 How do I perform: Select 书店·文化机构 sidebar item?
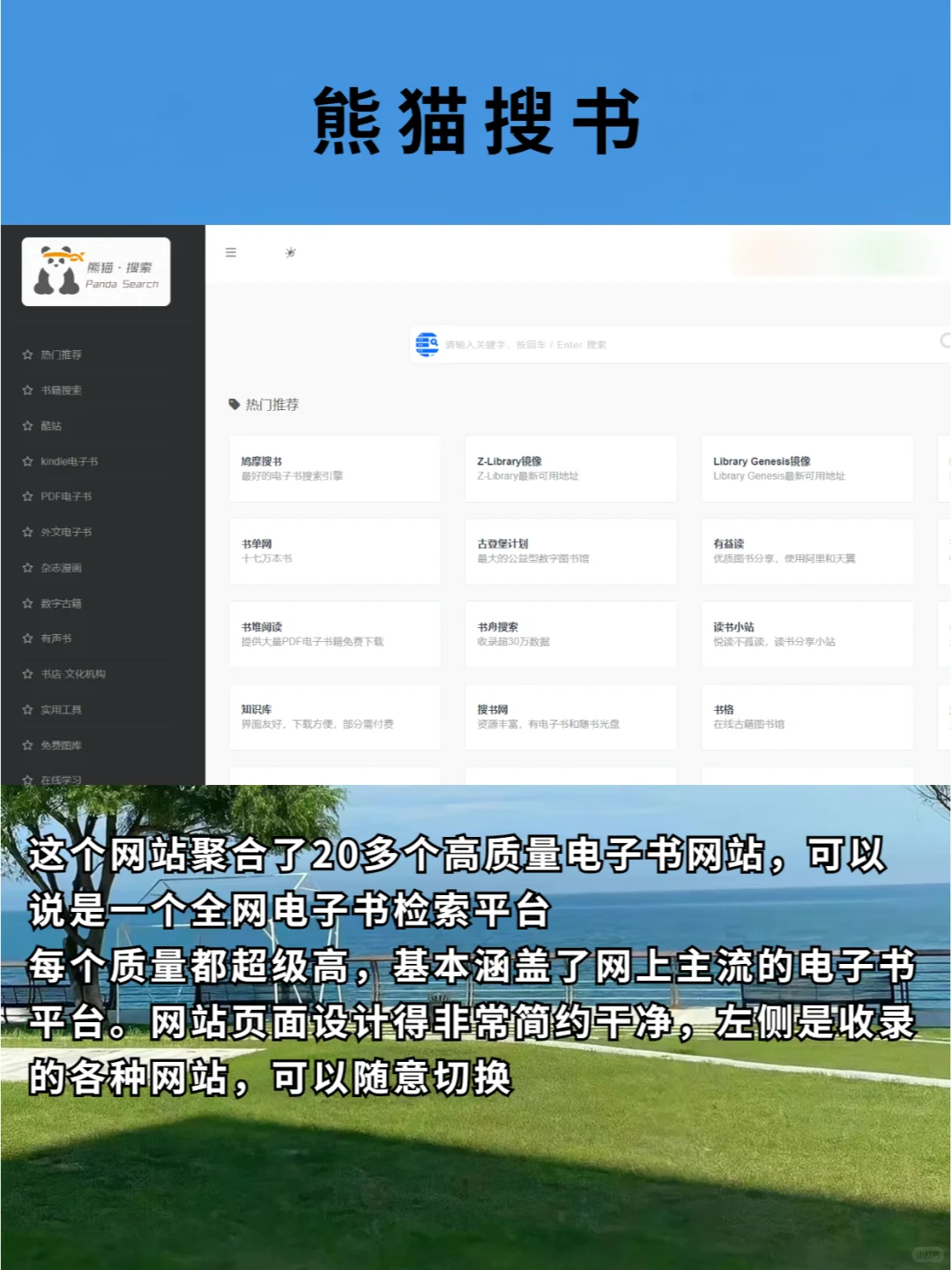73,674
